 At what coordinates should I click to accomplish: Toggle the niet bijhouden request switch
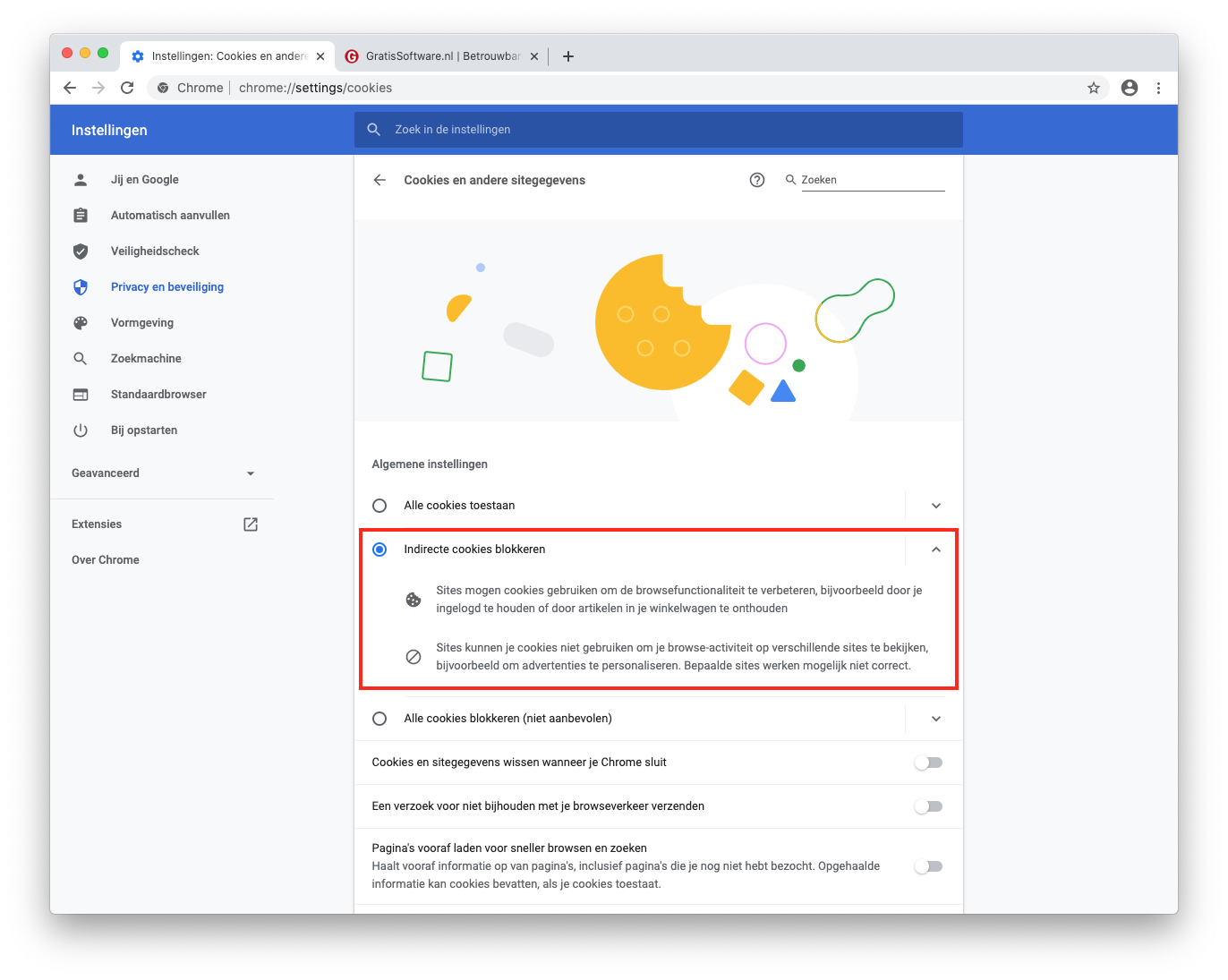tap(928, 806)
